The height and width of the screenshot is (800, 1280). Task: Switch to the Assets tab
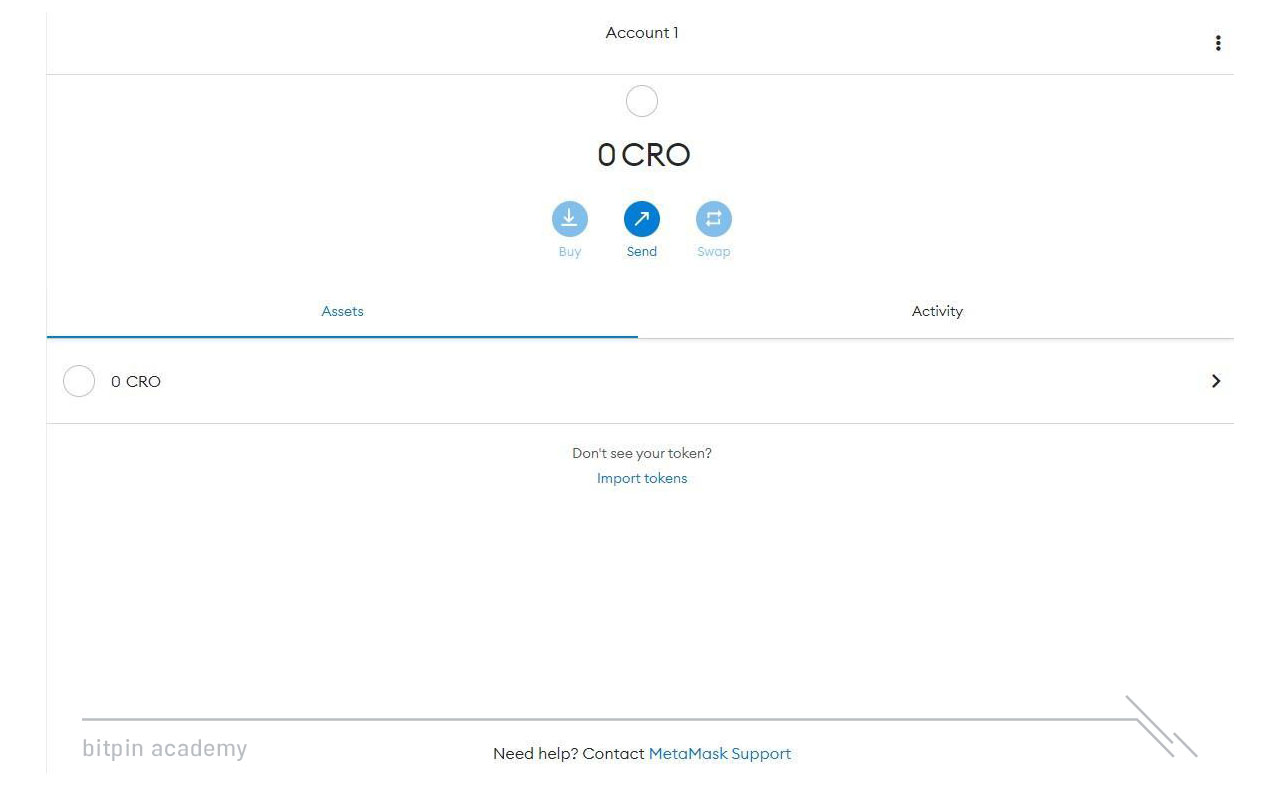point(342,311)
